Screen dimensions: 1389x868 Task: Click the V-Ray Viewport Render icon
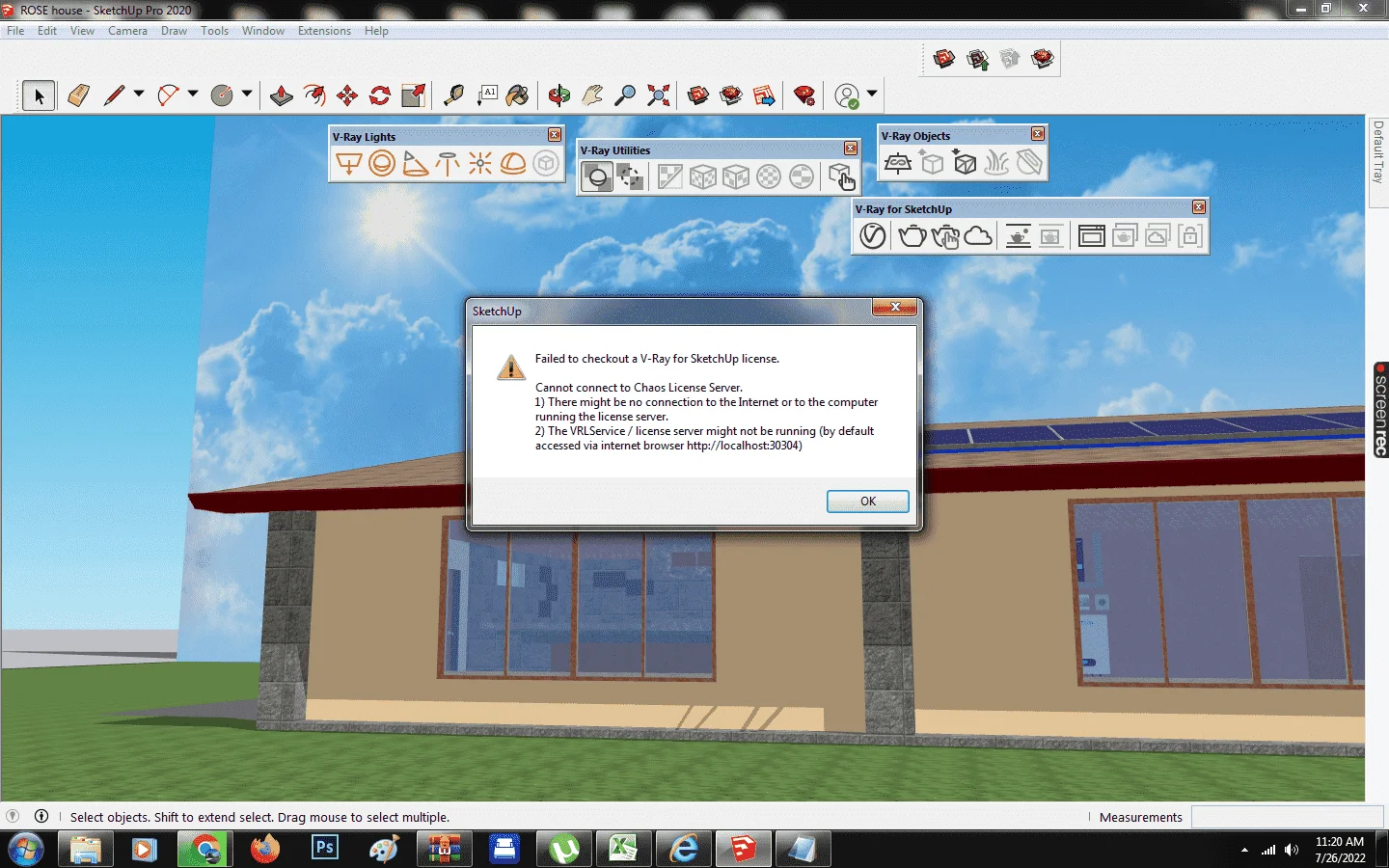point(1019,235)
